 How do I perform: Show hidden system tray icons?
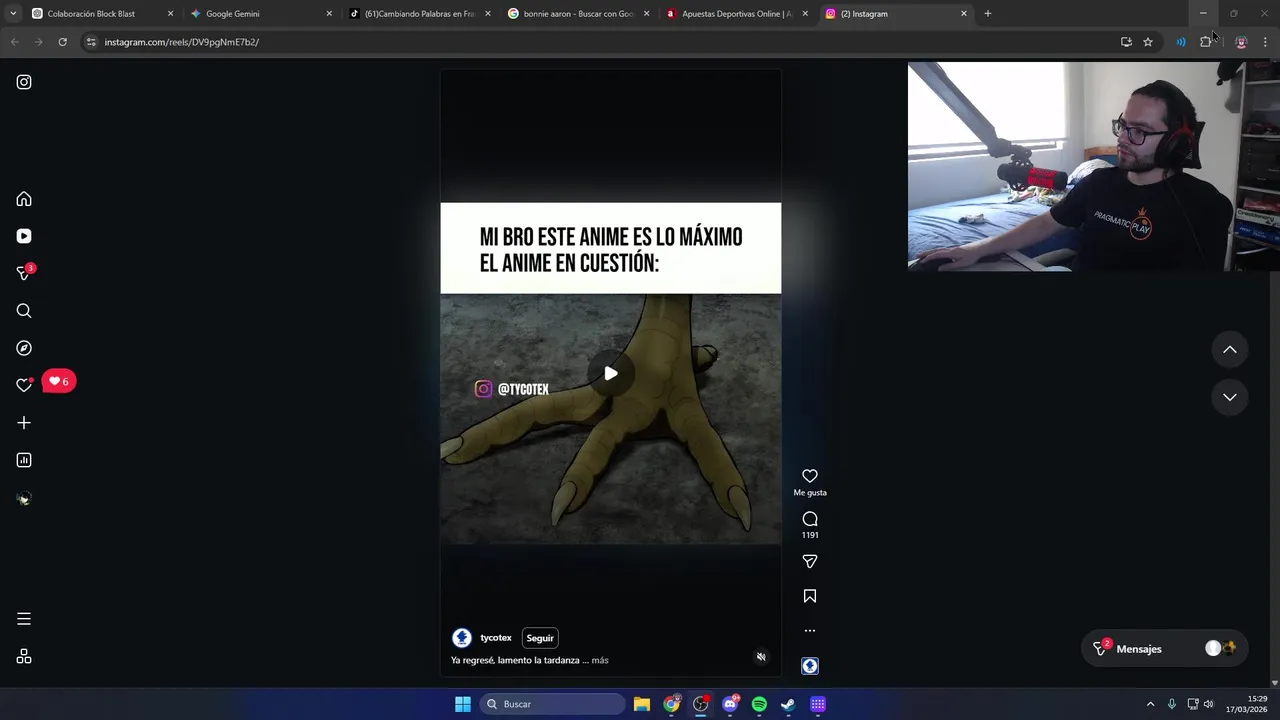(1150, 704)
